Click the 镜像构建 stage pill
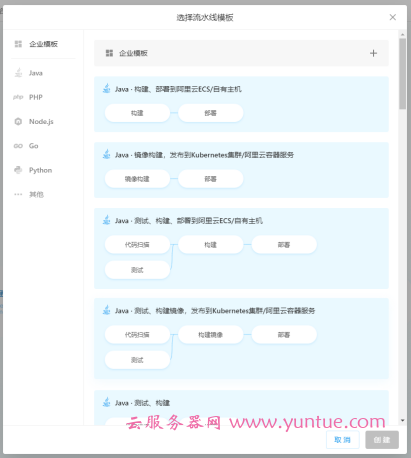The image size is (411, 458). click(137, 179)
